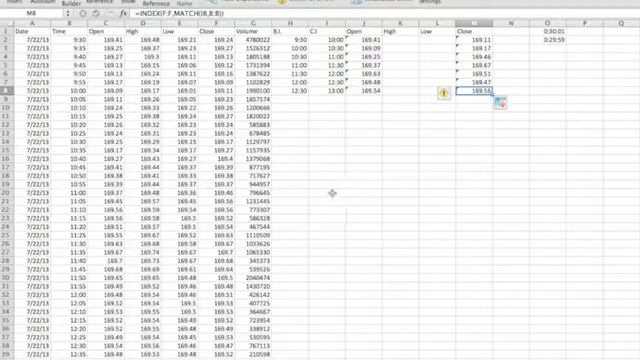
Task: Click the 169.01 cell in Low column E
Action: click(x=180, y=91)
